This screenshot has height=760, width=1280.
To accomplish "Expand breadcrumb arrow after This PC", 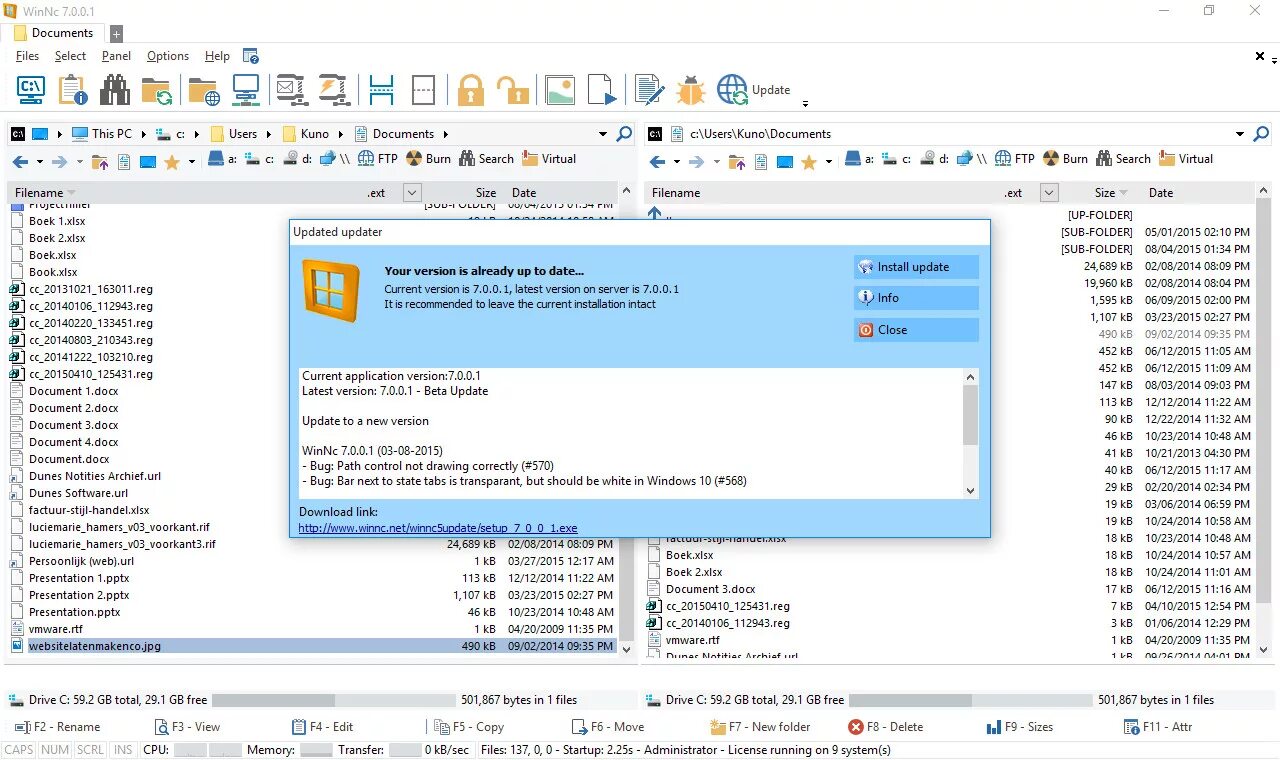I will [143, 134].
